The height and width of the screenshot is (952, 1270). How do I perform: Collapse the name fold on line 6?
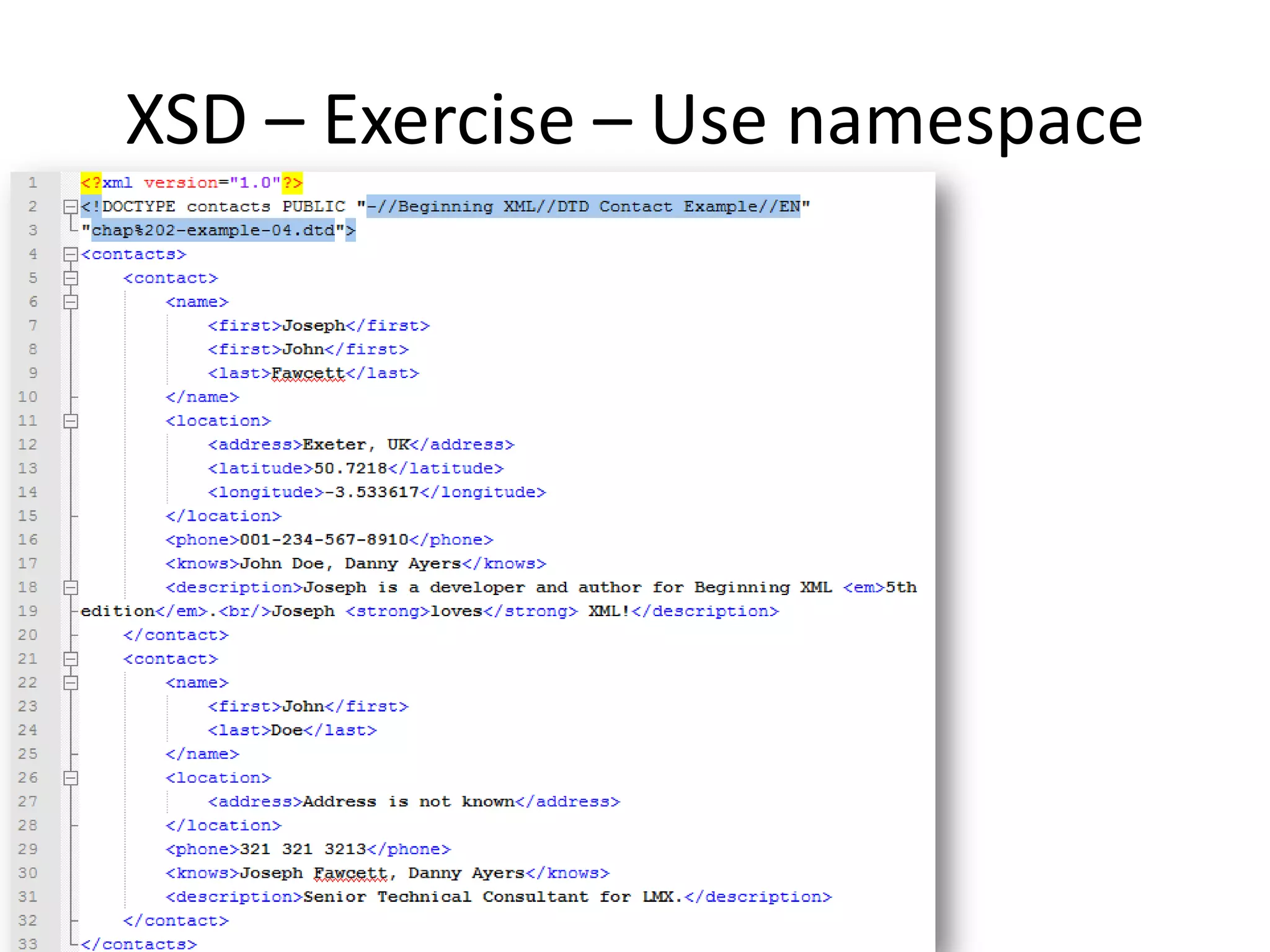pyautogui.click(x=71, y=302)
